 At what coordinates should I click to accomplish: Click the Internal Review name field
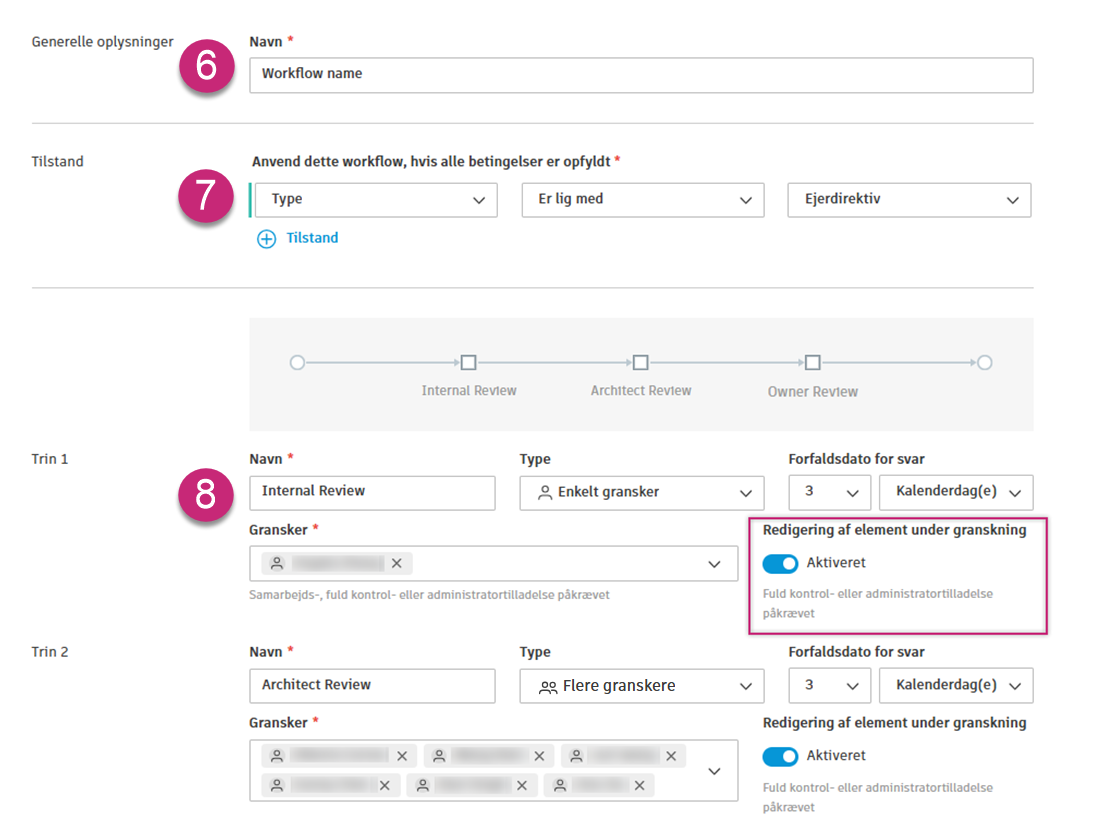(372, 492)
